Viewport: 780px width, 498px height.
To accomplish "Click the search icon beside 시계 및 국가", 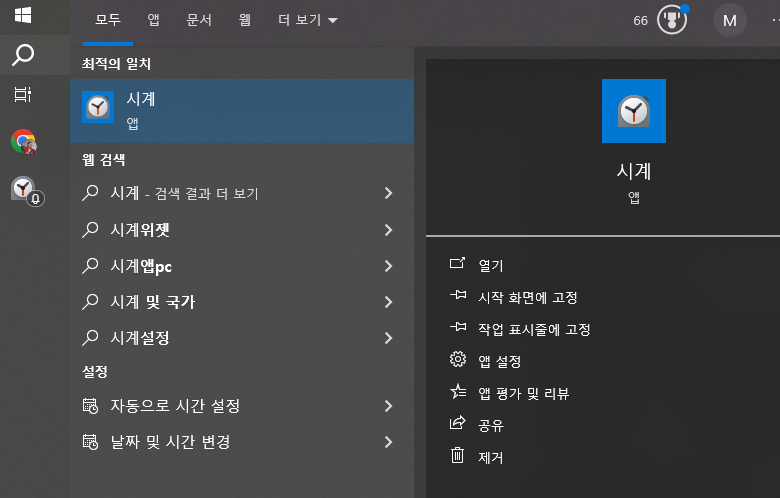I will click(90, 301).
